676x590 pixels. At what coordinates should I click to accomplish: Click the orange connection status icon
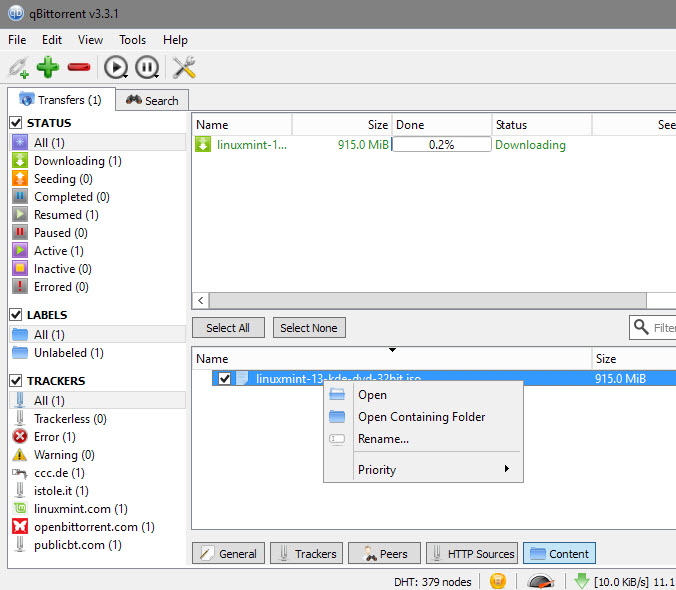498,581
